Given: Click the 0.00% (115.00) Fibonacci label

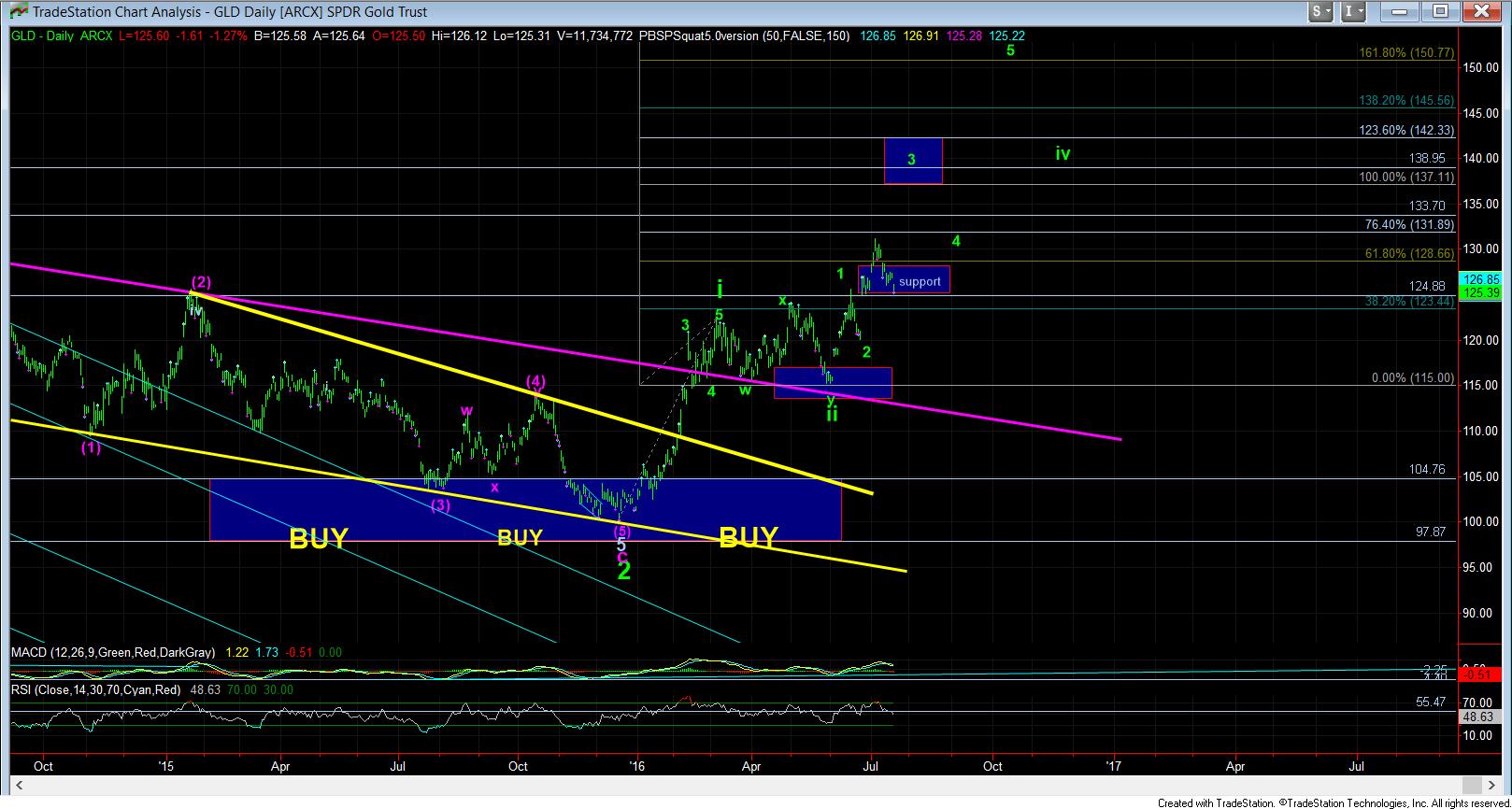Looking at the screenshot, I should pyautogui.click(x=1412, y=377).
